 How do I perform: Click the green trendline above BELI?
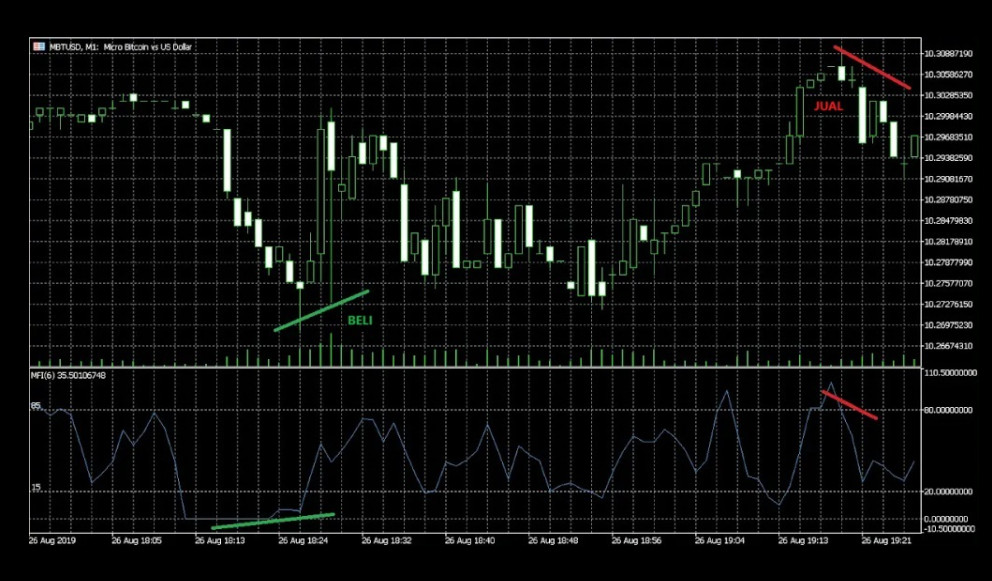coord(321,311)
